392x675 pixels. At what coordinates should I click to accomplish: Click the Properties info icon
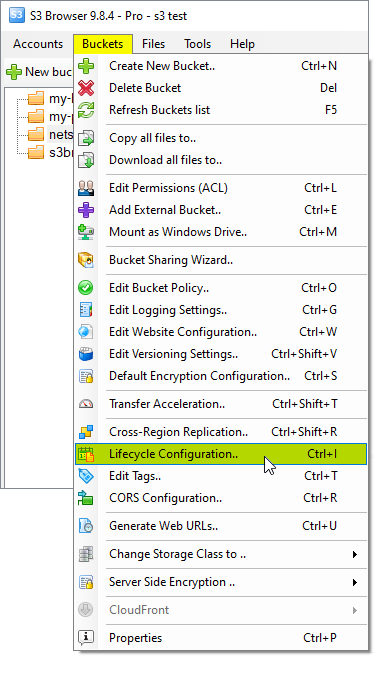pos(86,638)
